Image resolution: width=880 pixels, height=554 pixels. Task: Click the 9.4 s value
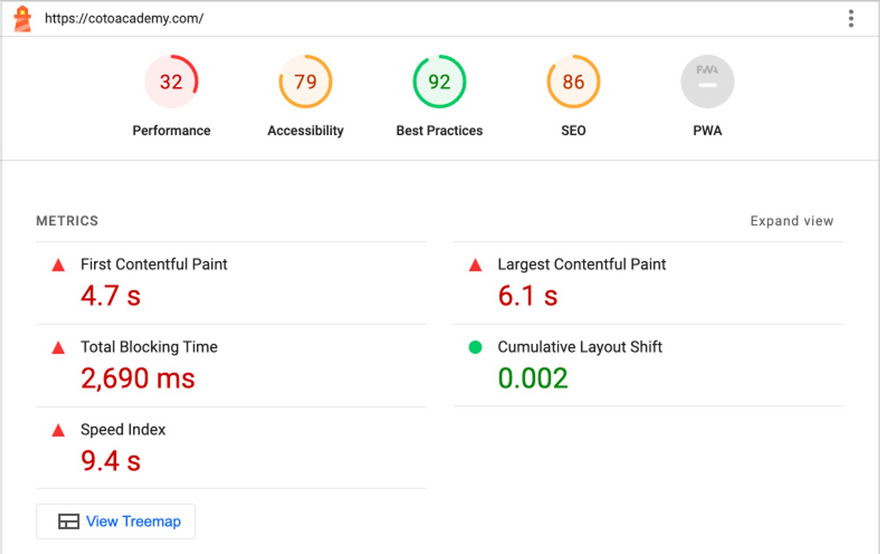(111, 461)
